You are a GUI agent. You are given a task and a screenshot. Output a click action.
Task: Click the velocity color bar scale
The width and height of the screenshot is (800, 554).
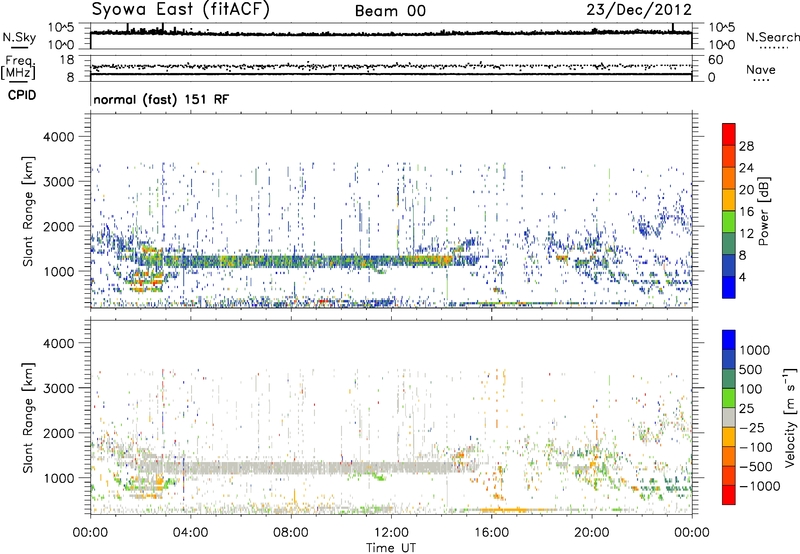[x=729, y=417]
